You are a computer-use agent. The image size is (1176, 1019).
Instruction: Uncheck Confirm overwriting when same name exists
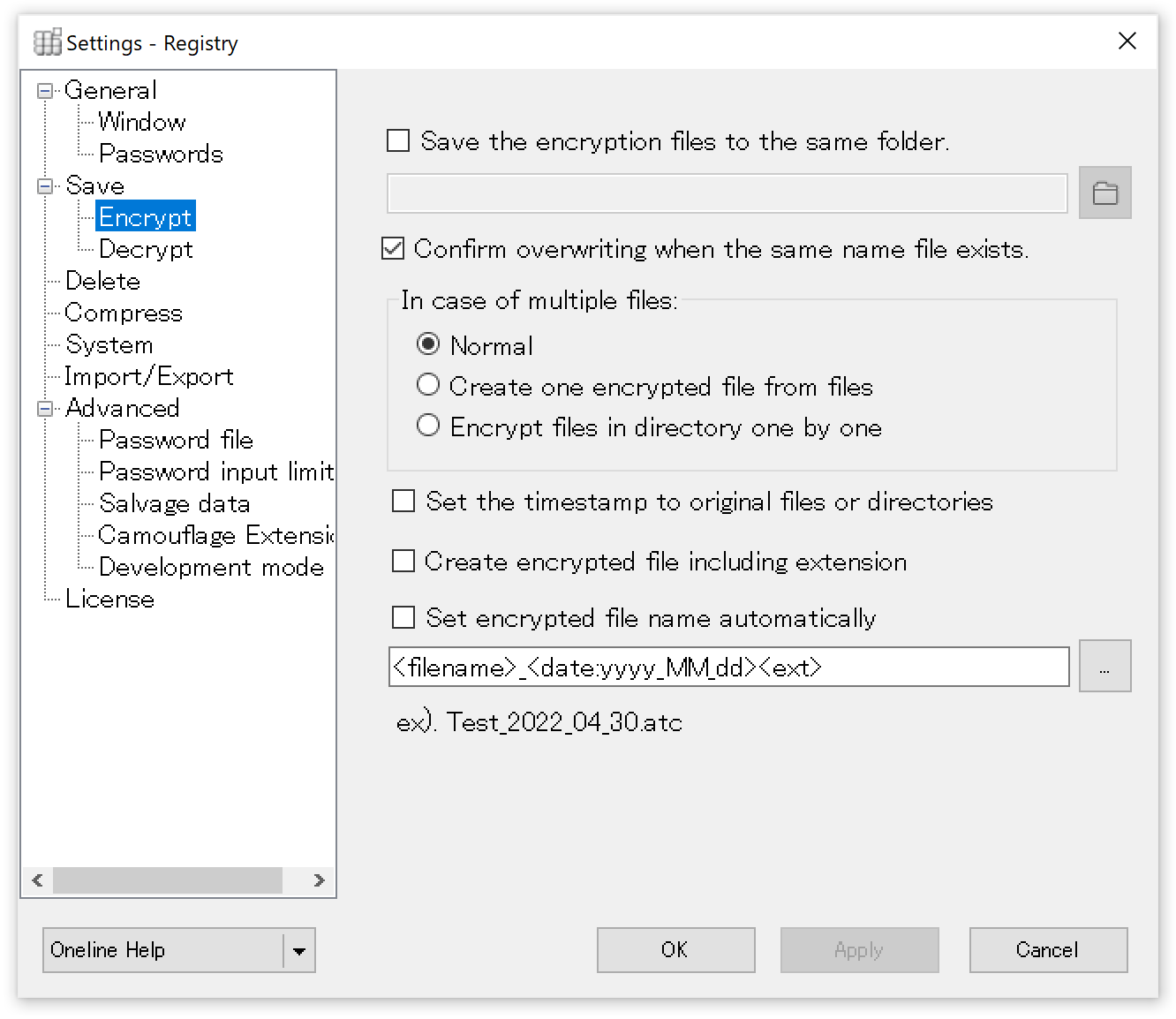tap(394, 249)
